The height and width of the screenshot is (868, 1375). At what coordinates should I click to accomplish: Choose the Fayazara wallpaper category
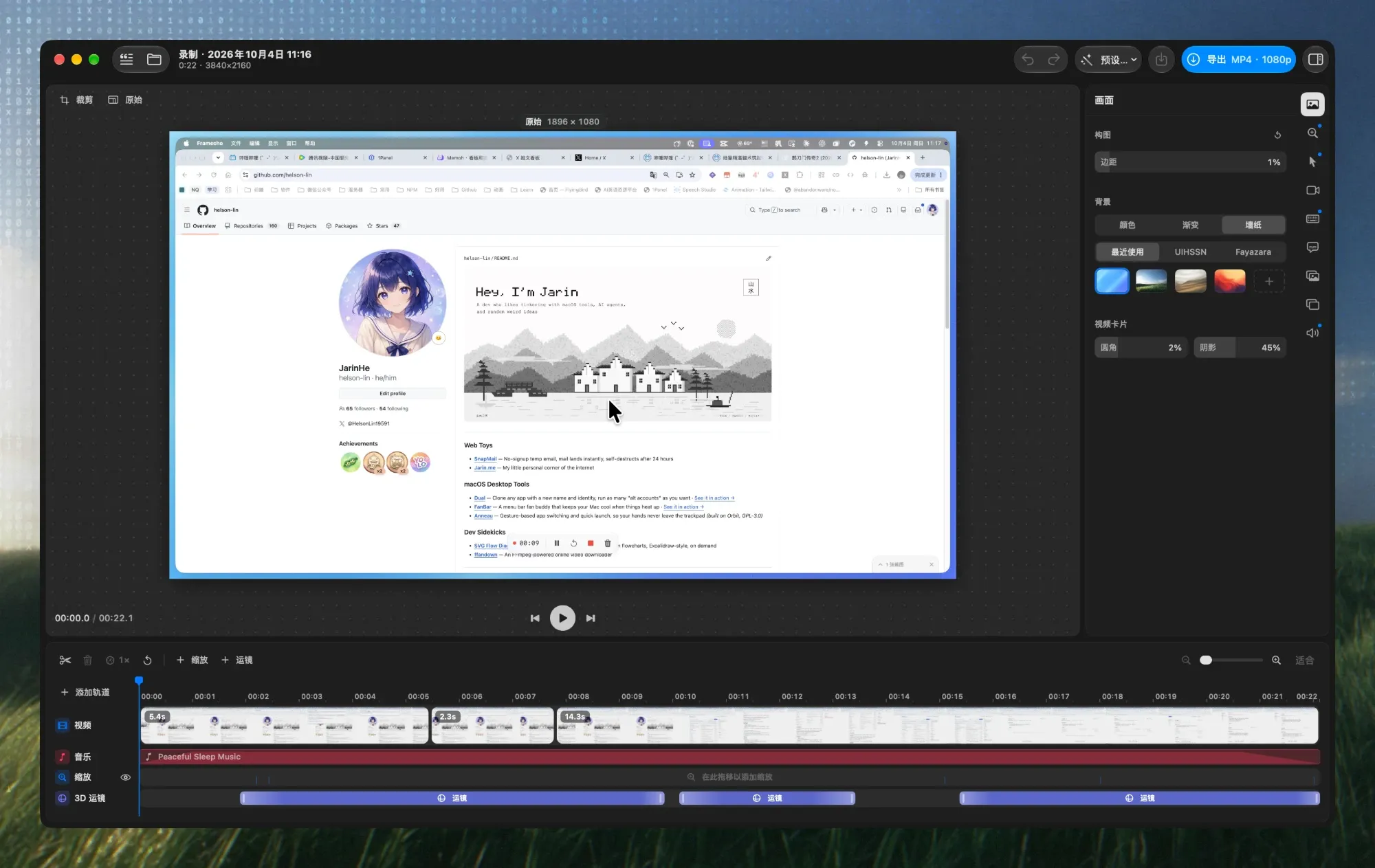1253,252
